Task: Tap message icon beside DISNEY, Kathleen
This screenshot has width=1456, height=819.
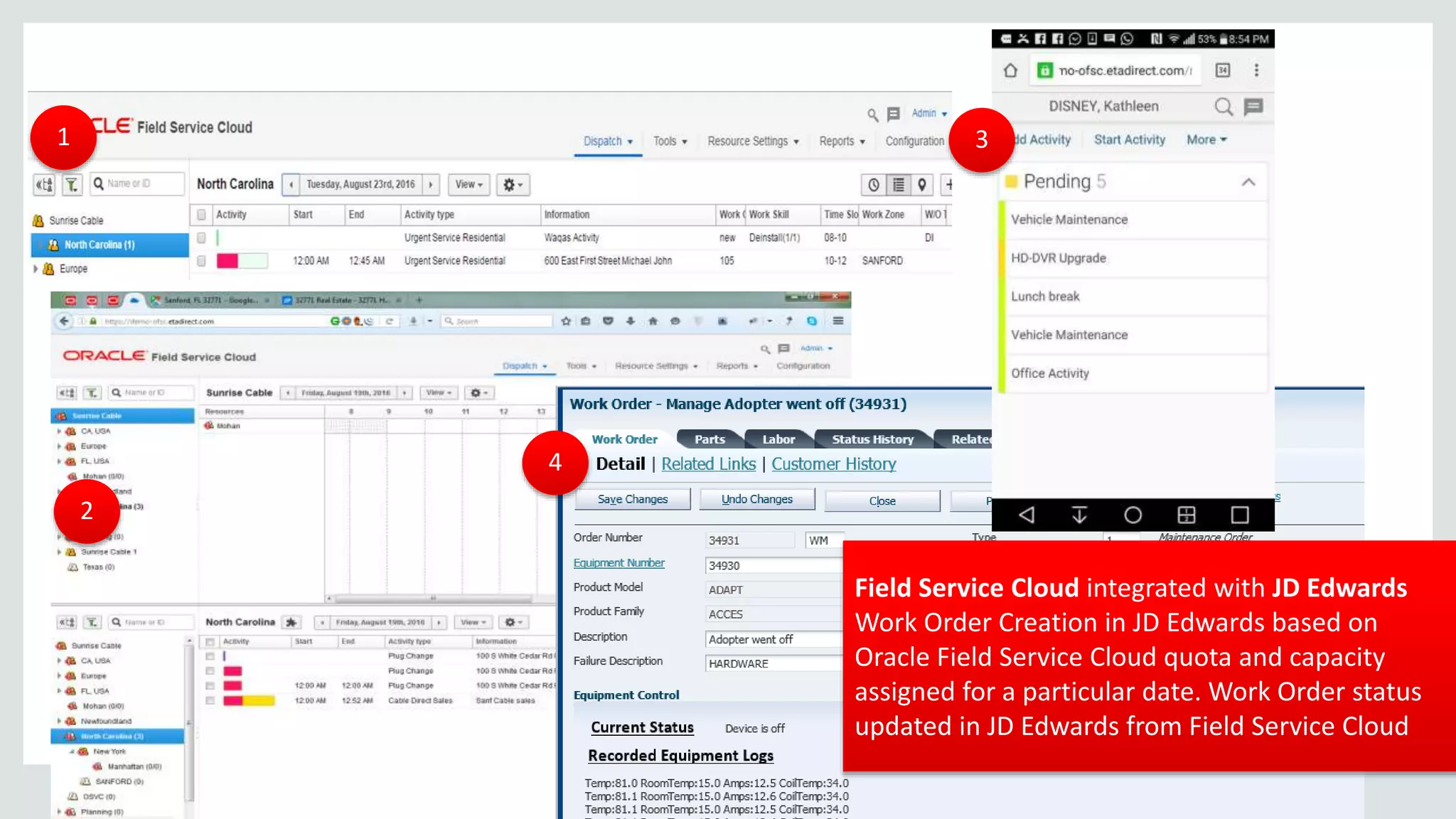Action: [1253, 107]
